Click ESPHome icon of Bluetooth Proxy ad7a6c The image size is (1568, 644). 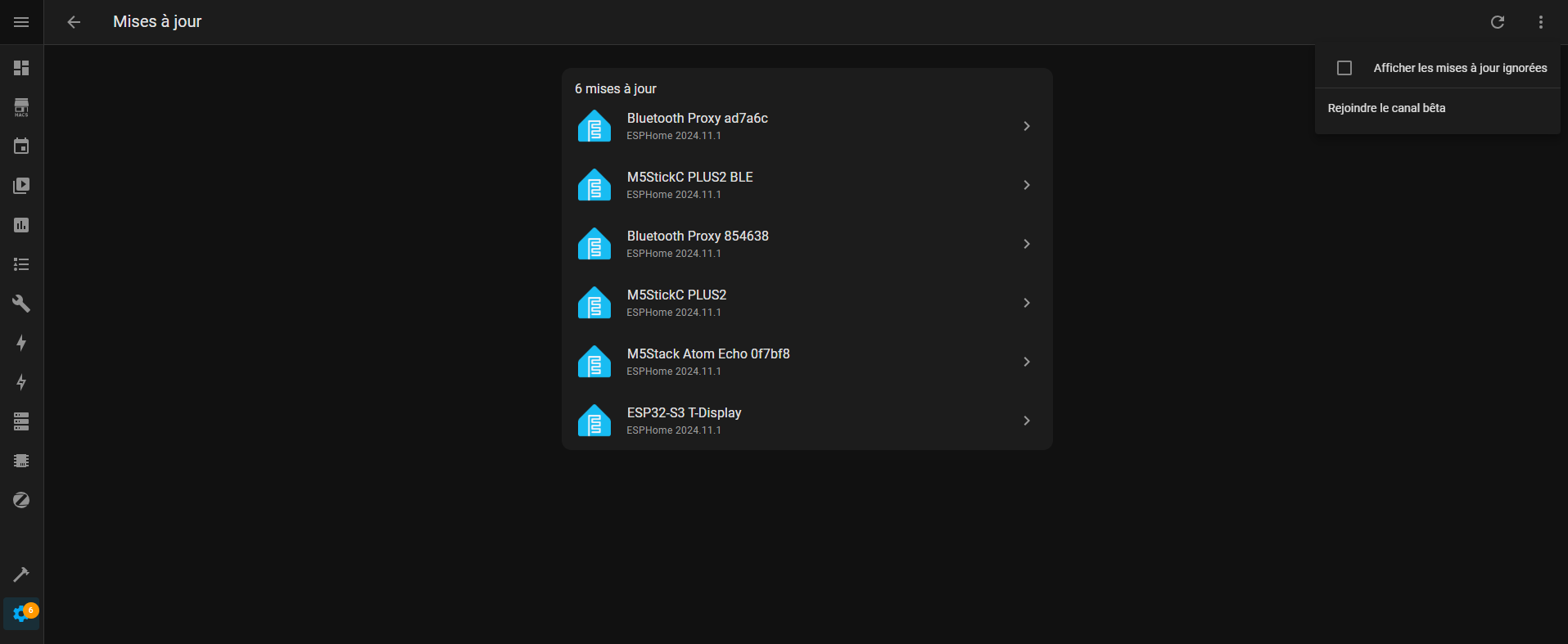point(594,126)
